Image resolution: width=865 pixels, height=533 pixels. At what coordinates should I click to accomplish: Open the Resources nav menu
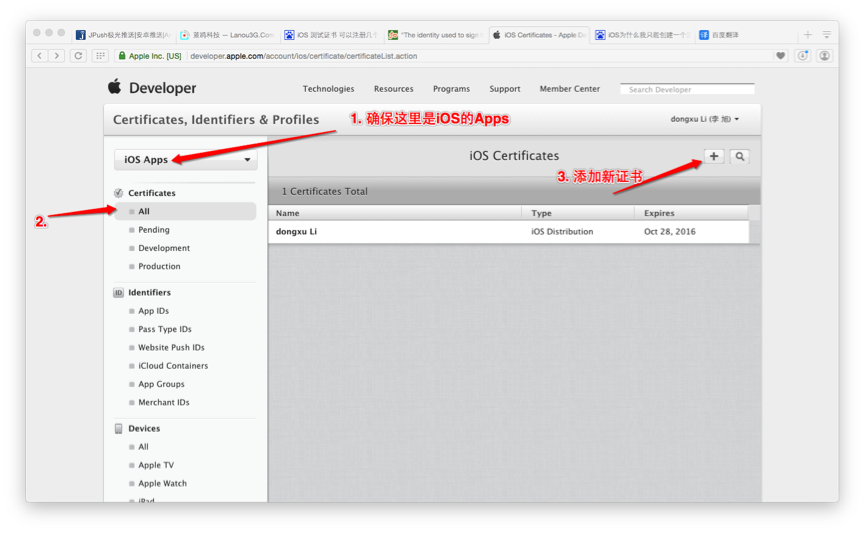[x=393, y=89]
